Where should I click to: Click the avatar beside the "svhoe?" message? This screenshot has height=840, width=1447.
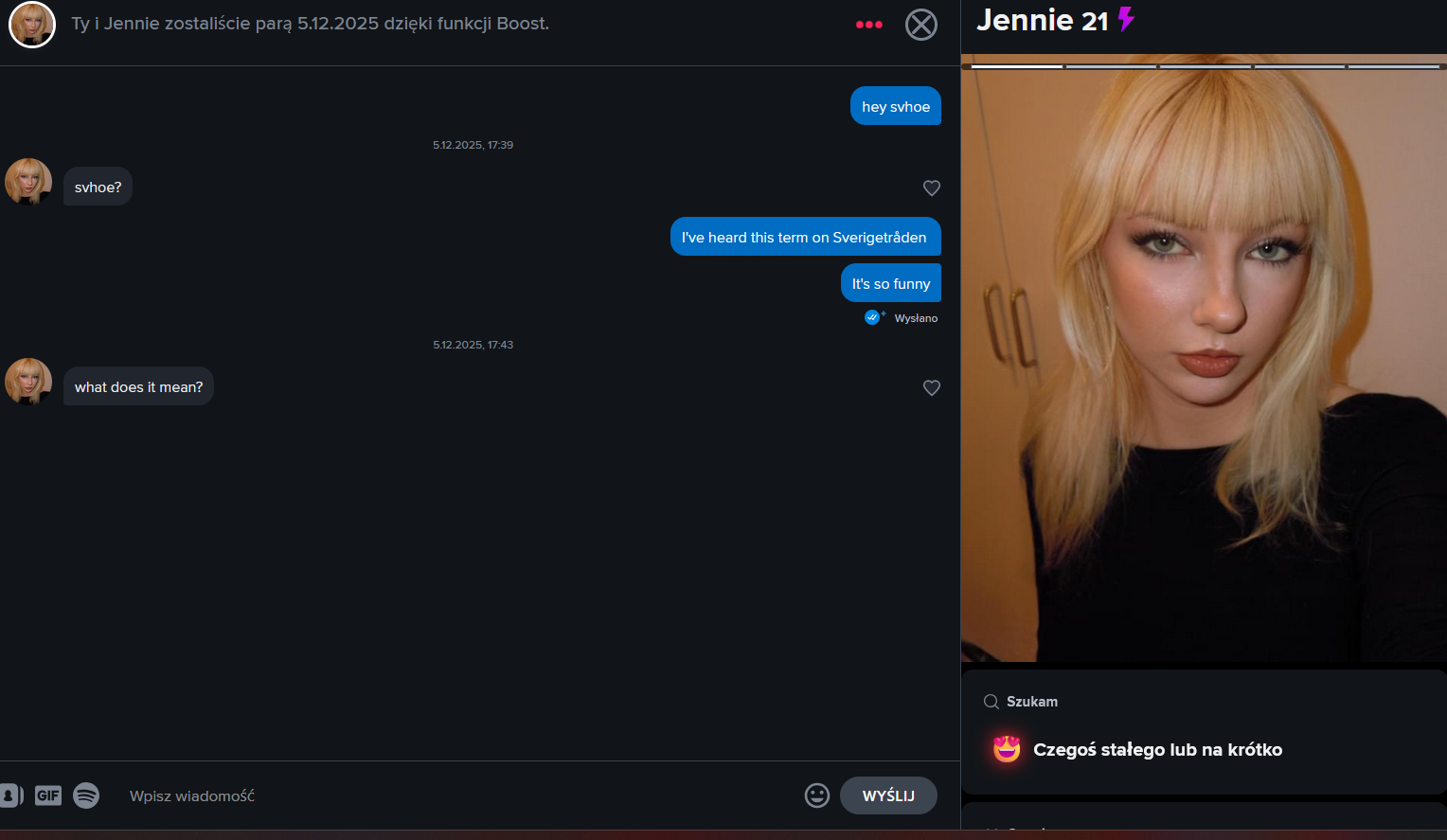28,182
